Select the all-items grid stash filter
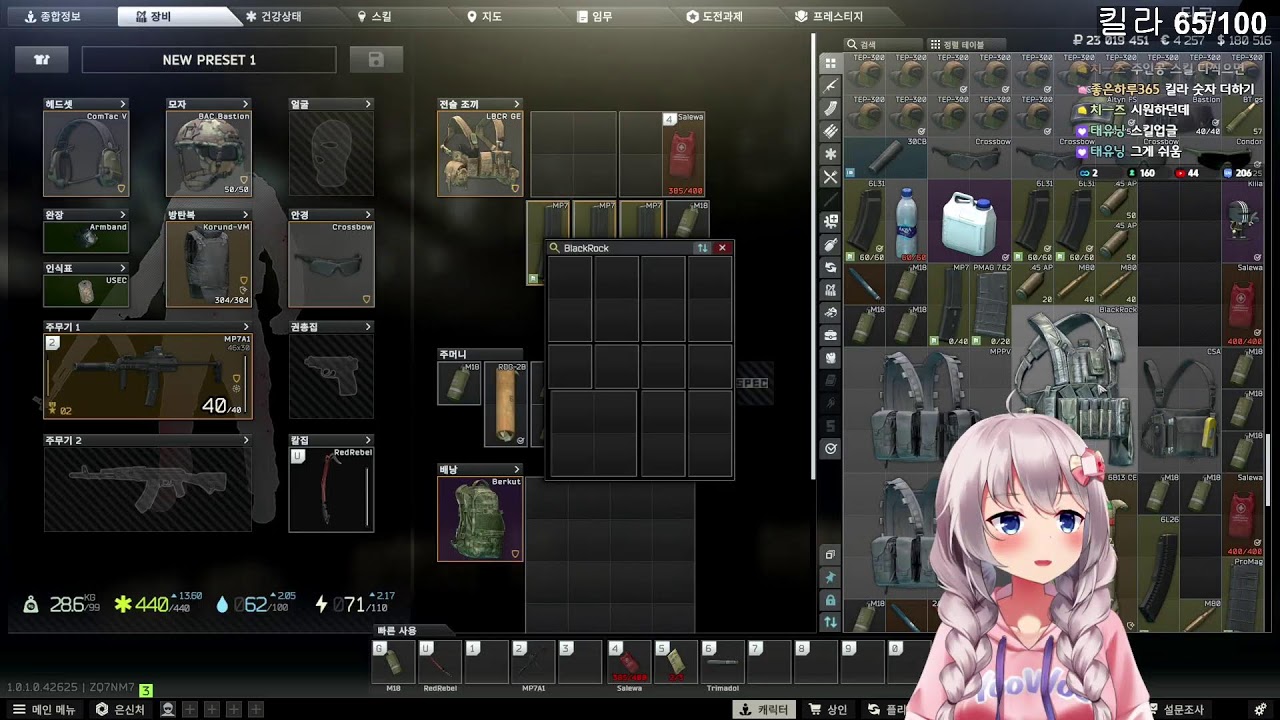Image resolution: width=1280 pixels, height=720 pixels. coord(830,63)
